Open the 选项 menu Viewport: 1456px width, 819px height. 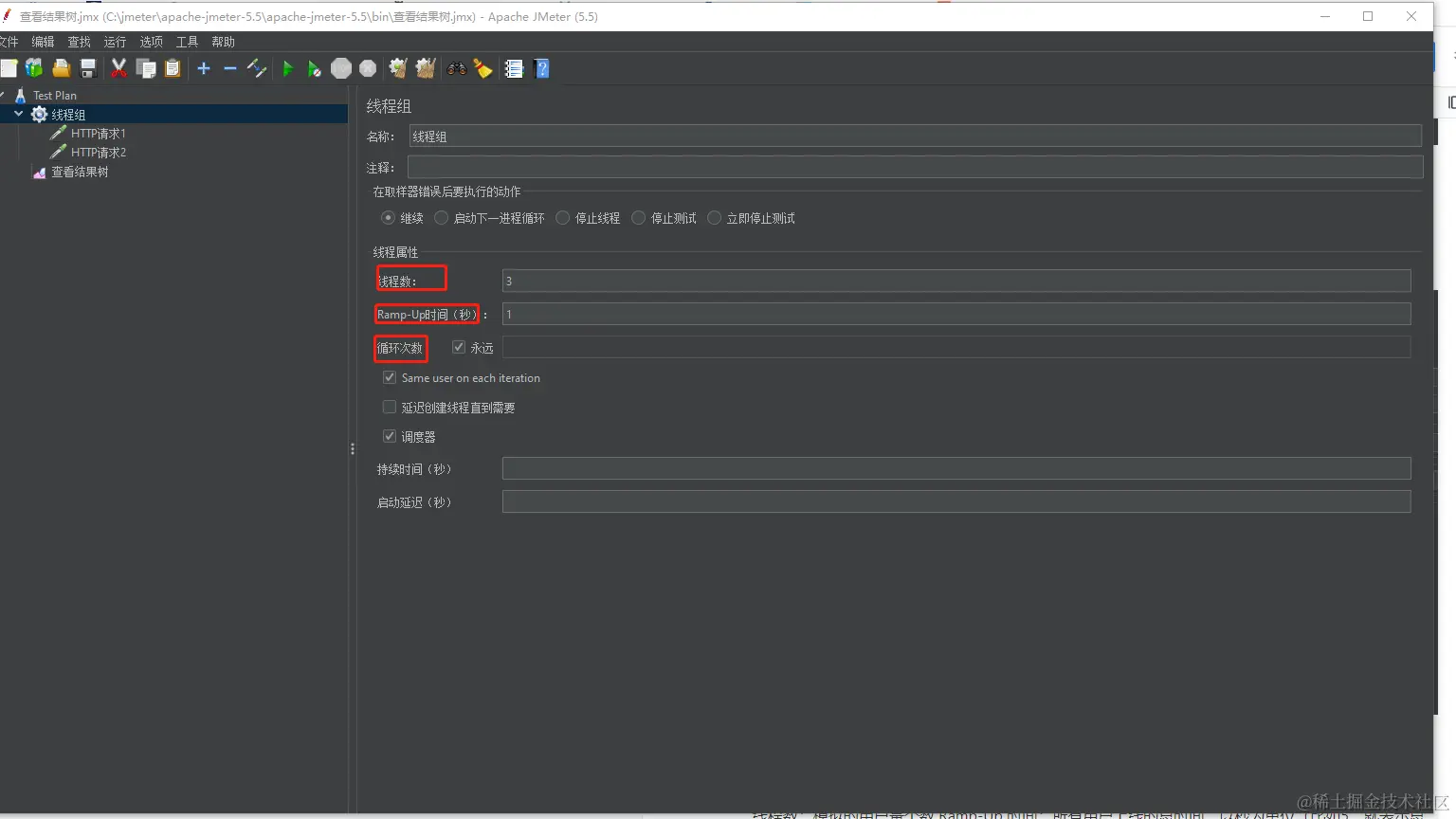pyautogui.click(x=151, y=42)
